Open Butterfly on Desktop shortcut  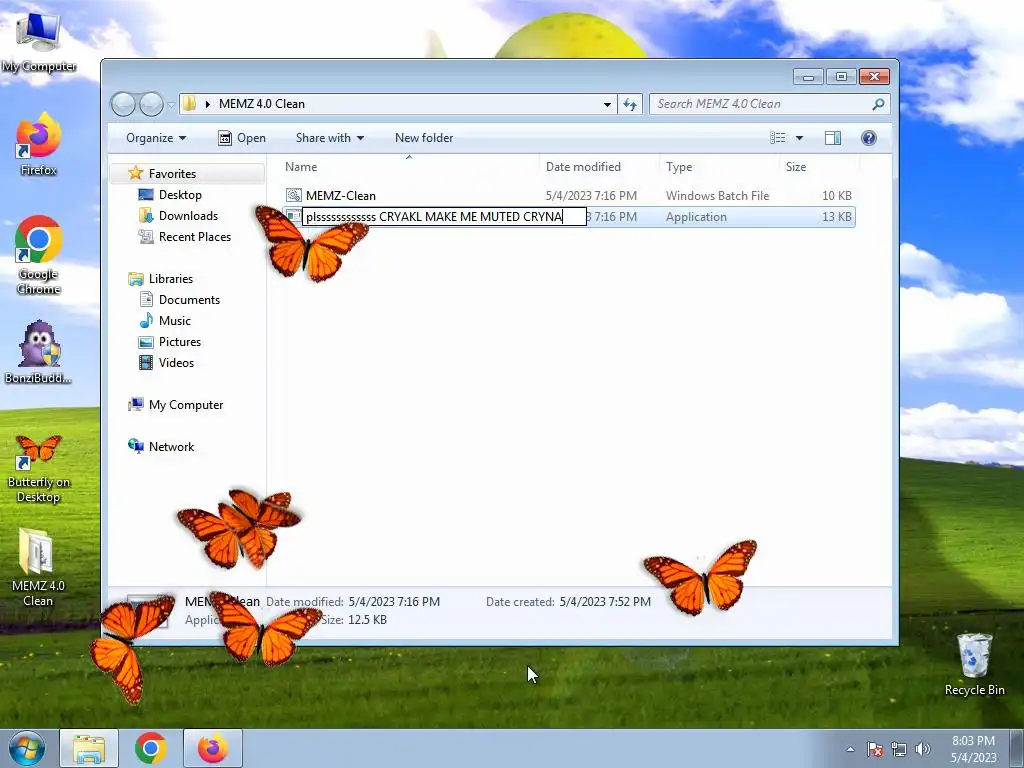click(38, 469)
